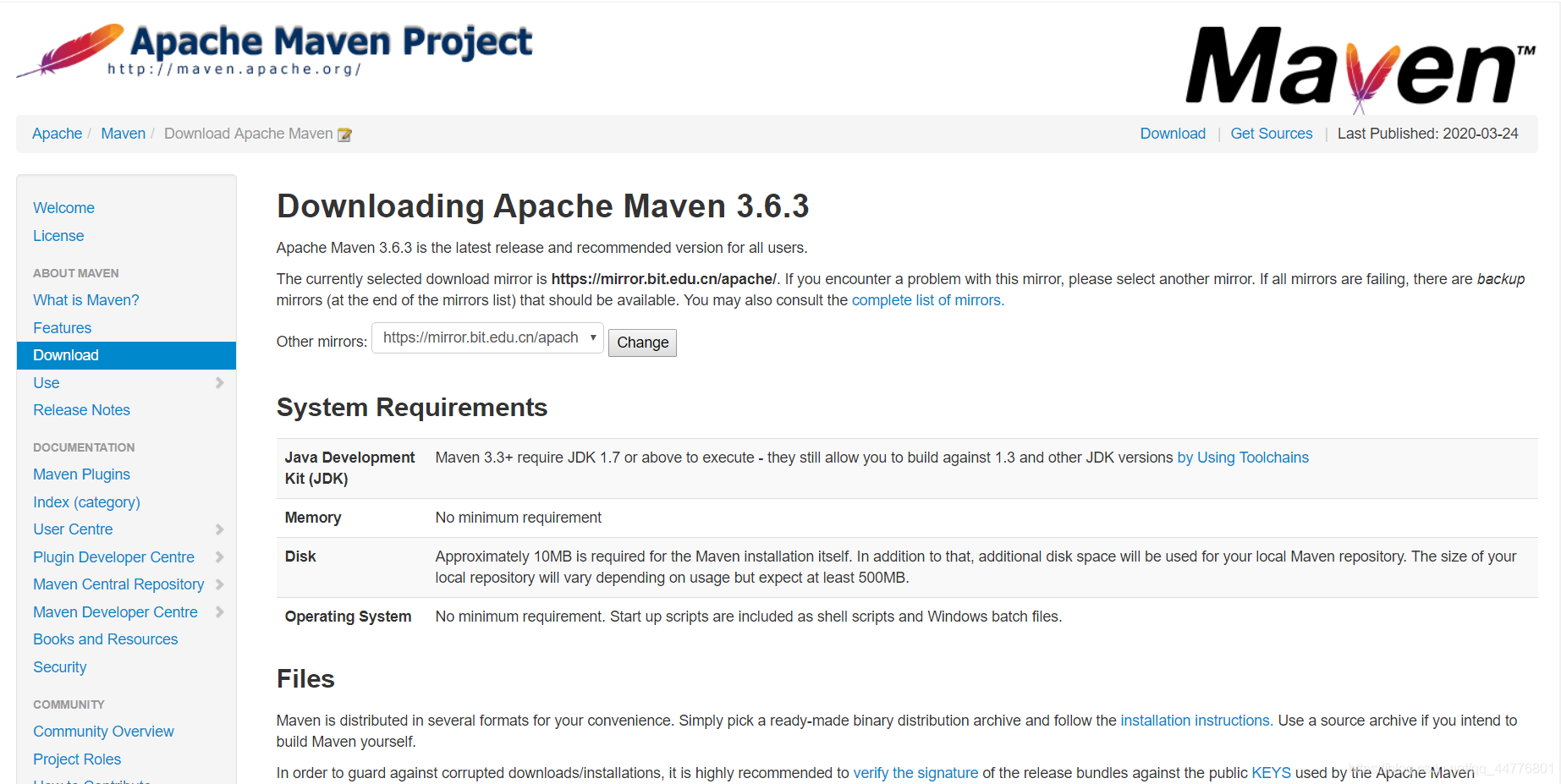1561x784 pixels.
Task: Open Maven Developer Centre sidebar link
Action: 115,612
